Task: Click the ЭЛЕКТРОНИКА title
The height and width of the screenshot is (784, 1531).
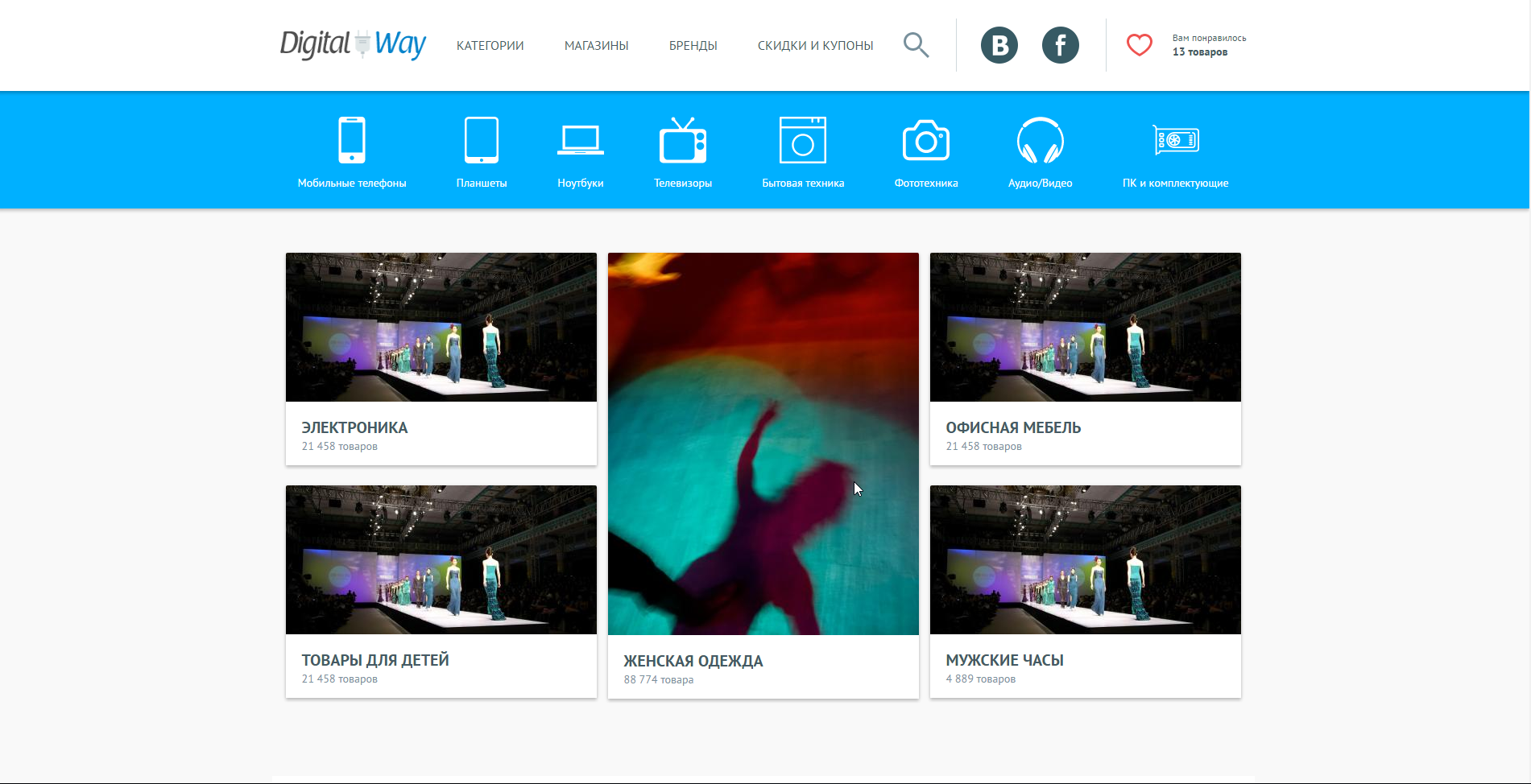Action: pos(355,427)
